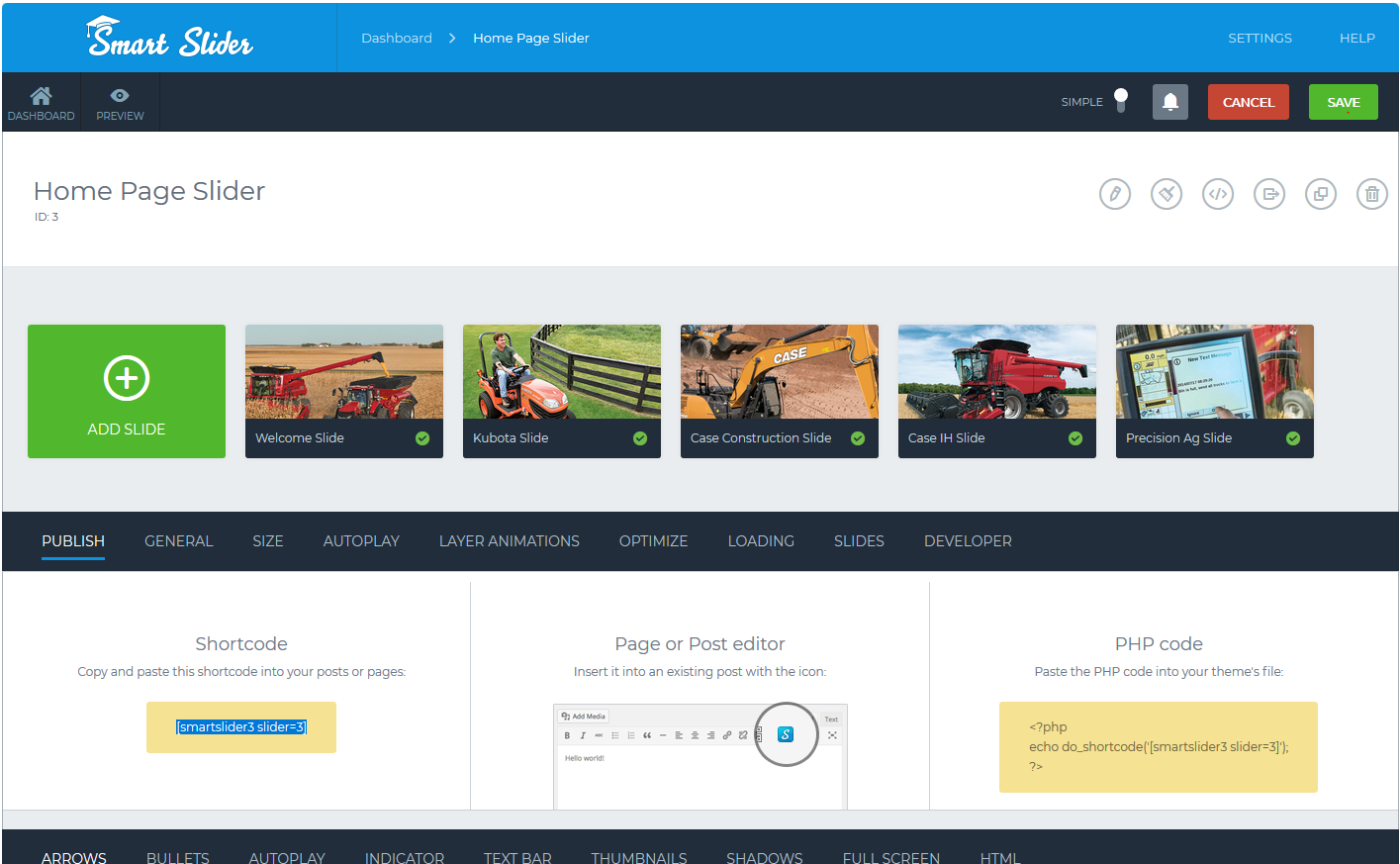Screen dimensions: 1400x864
Task: Click the "PHP code" heading
Action: [x=1159, y=644]
